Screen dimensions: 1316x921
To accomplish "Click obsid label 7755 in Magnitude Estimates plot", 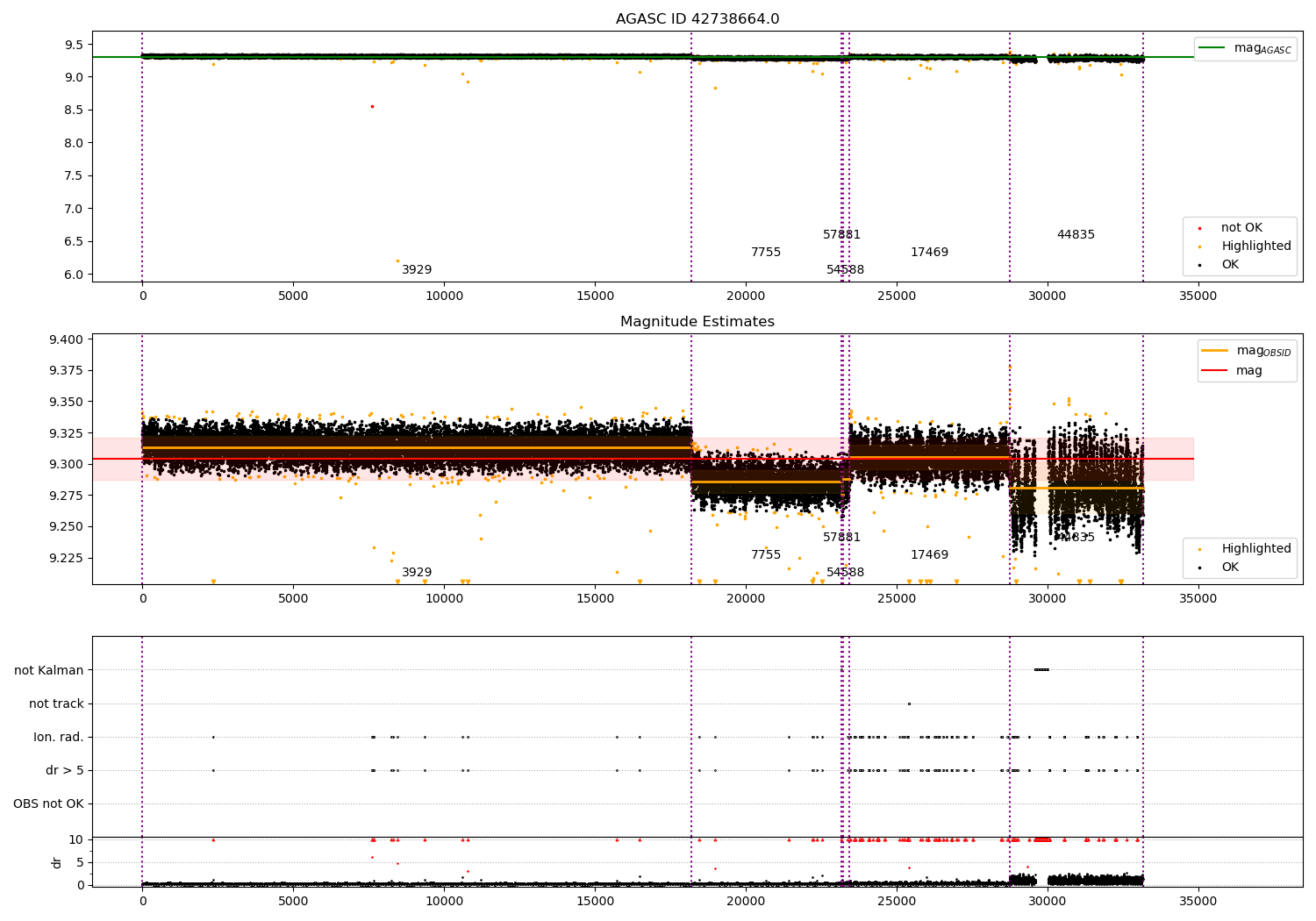I will pyautogui.click(x=766, y=555).
